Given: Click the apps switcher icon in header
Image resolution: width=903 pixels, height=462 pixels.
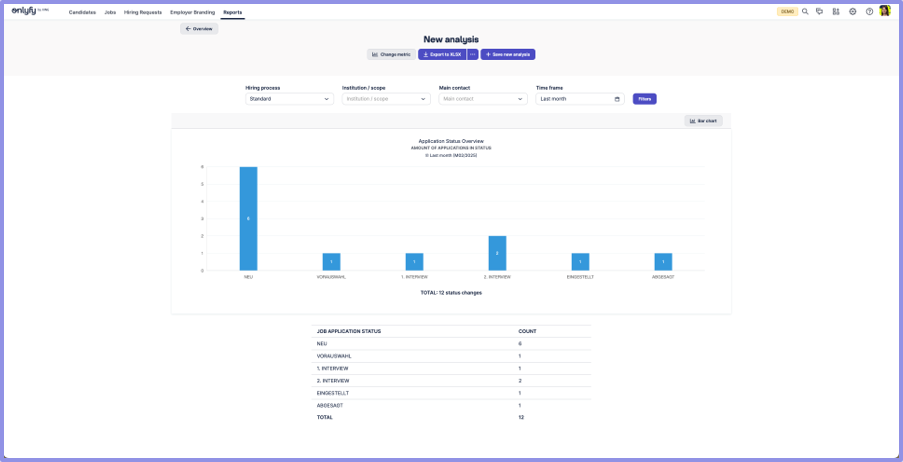Looking at the screenshot, I should [836, 12].
